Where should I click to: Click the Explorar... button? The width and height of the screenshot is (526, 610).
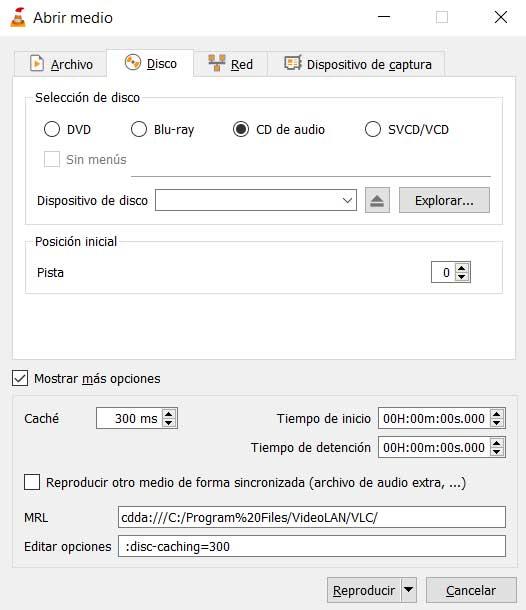444,200
